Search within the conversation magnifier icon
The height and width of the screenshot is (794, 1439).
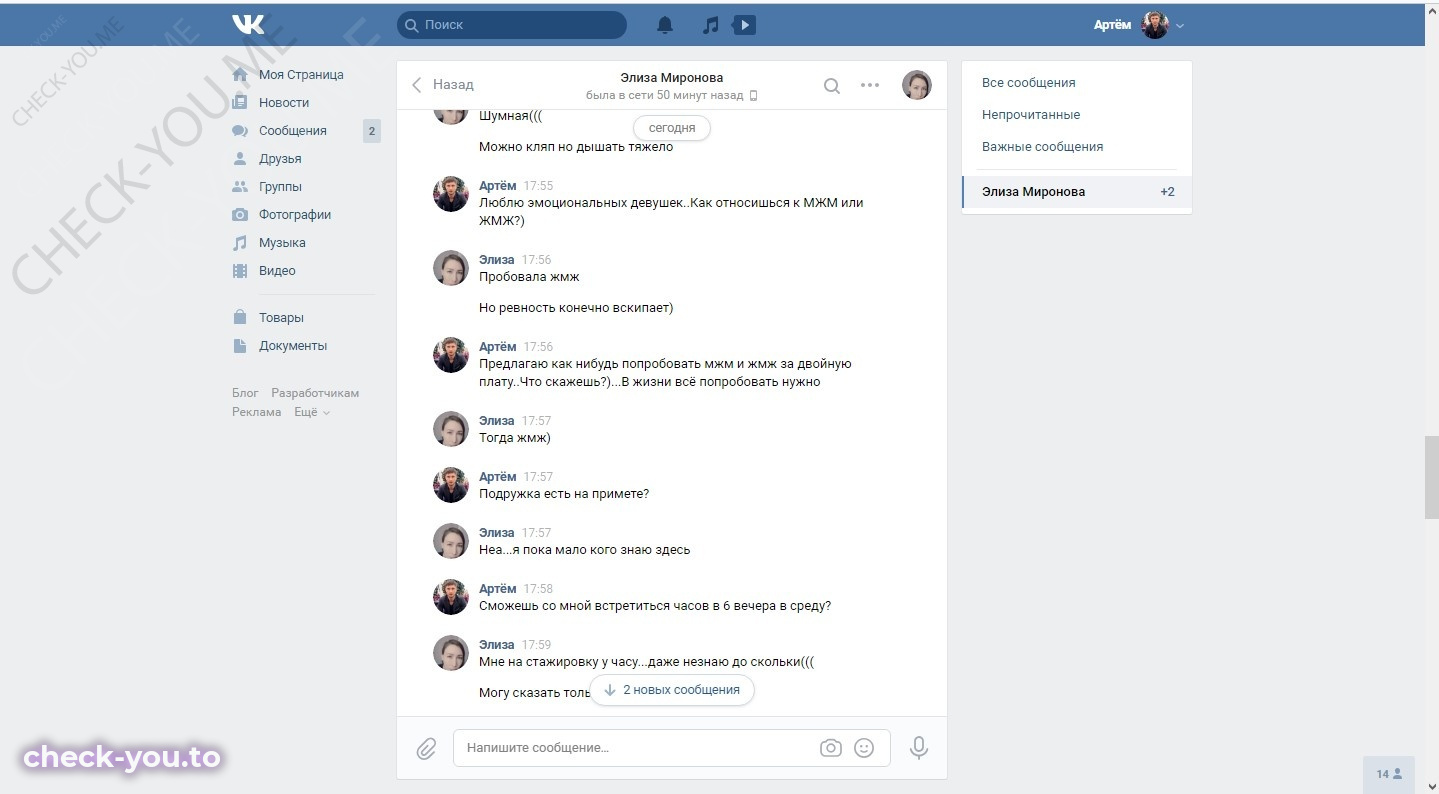[832, 86]
